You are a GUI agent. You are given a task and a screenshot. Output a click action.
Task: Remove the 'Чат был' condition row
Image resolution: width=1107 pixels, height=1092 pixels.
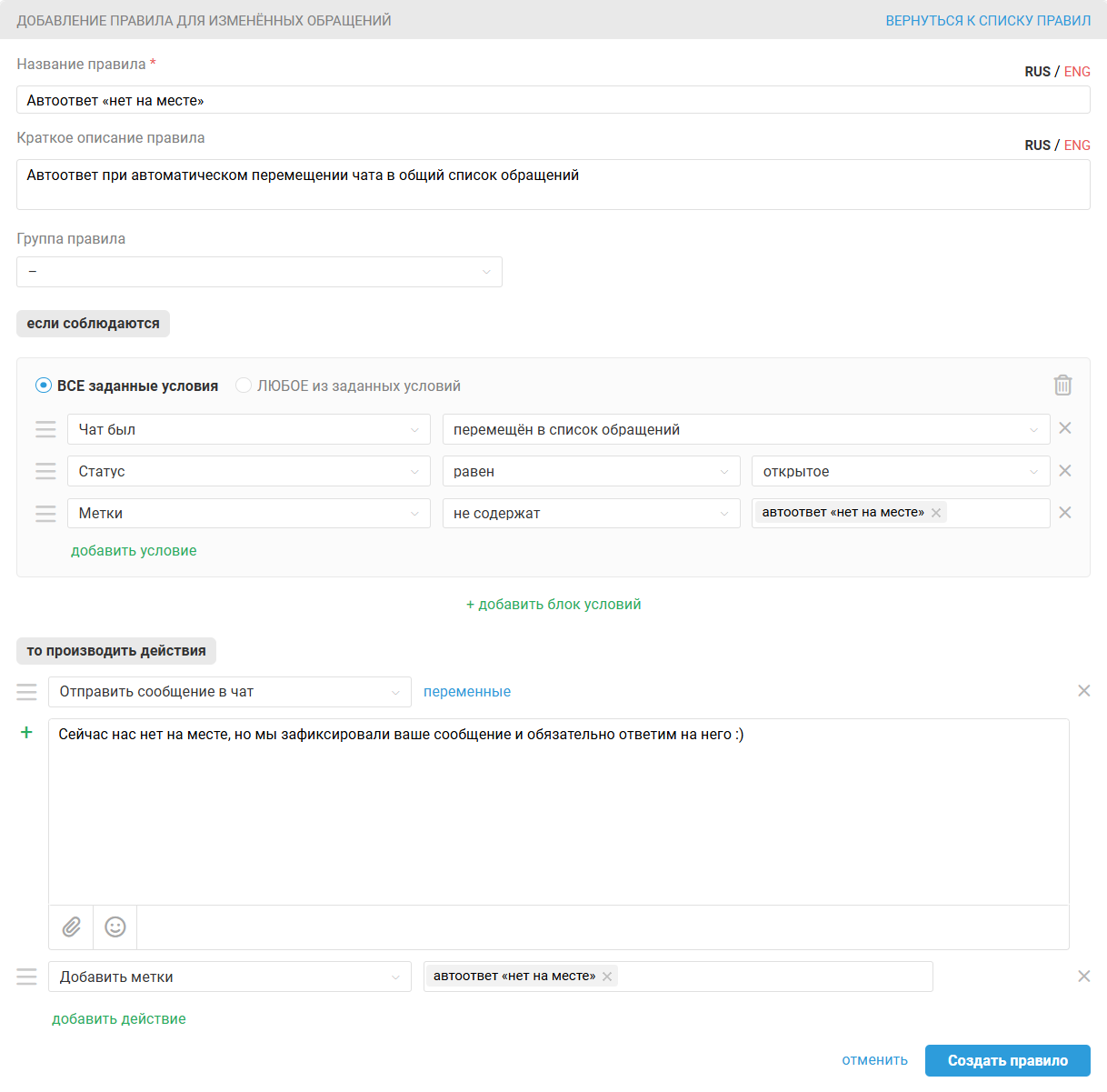tap(1065, 428)
